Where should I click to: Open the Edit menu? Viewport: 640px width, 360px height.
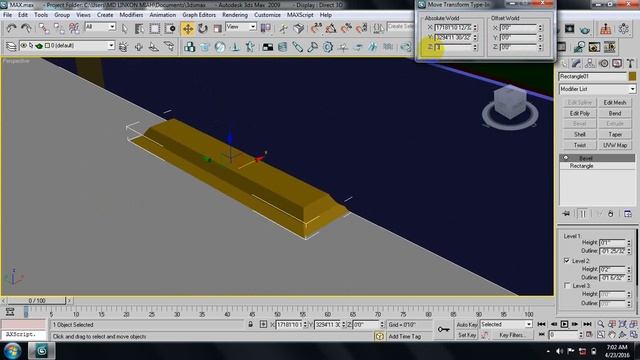coord(23,15)
